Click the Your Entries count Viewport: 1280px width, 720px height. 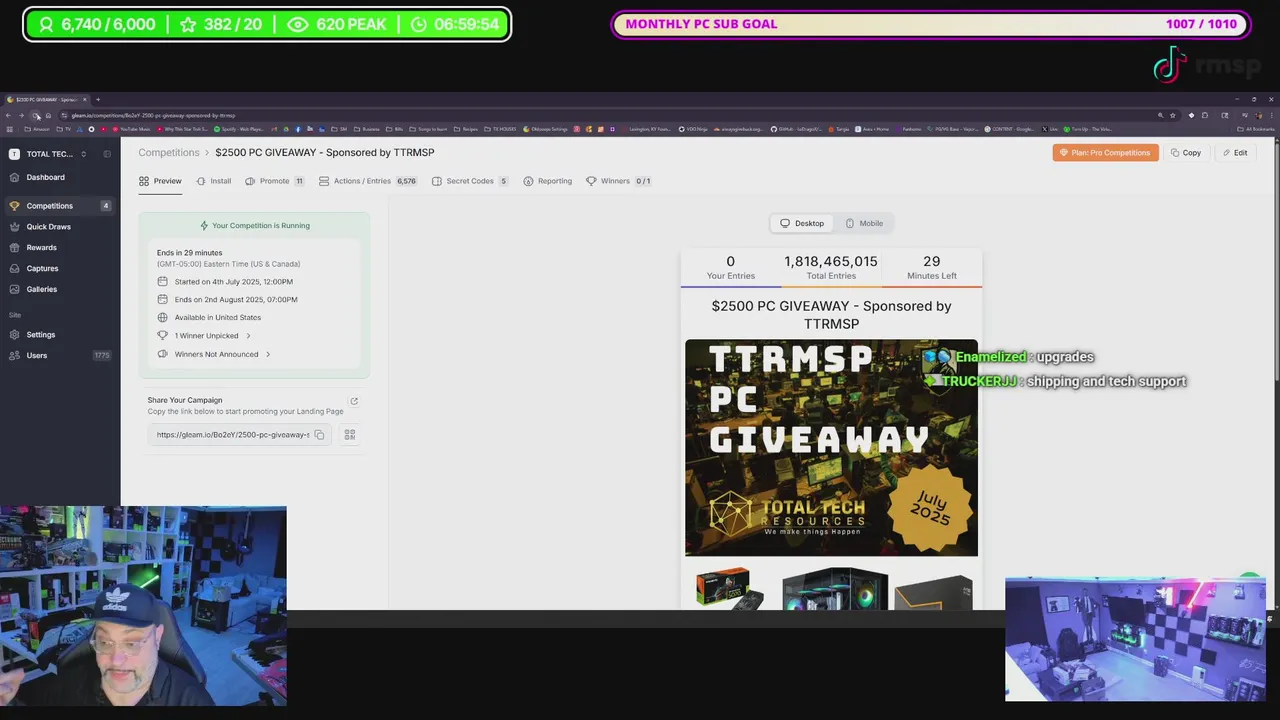pos(730,267)
